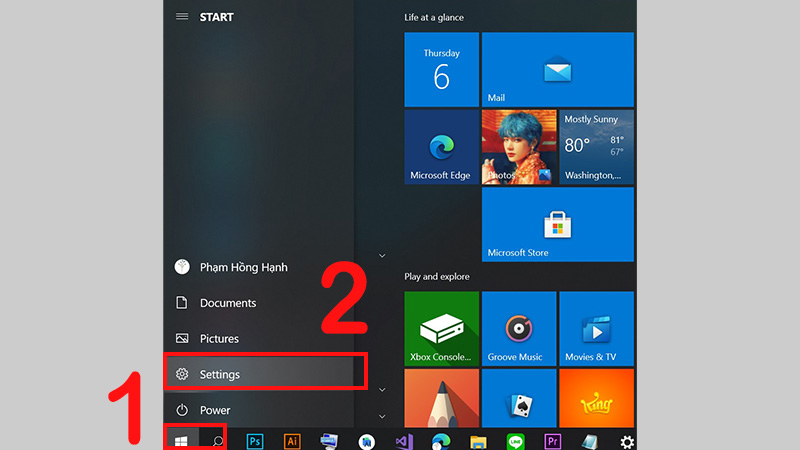The image size is (800, 450).
Task: Click the Power option
Action: point(259,410)
